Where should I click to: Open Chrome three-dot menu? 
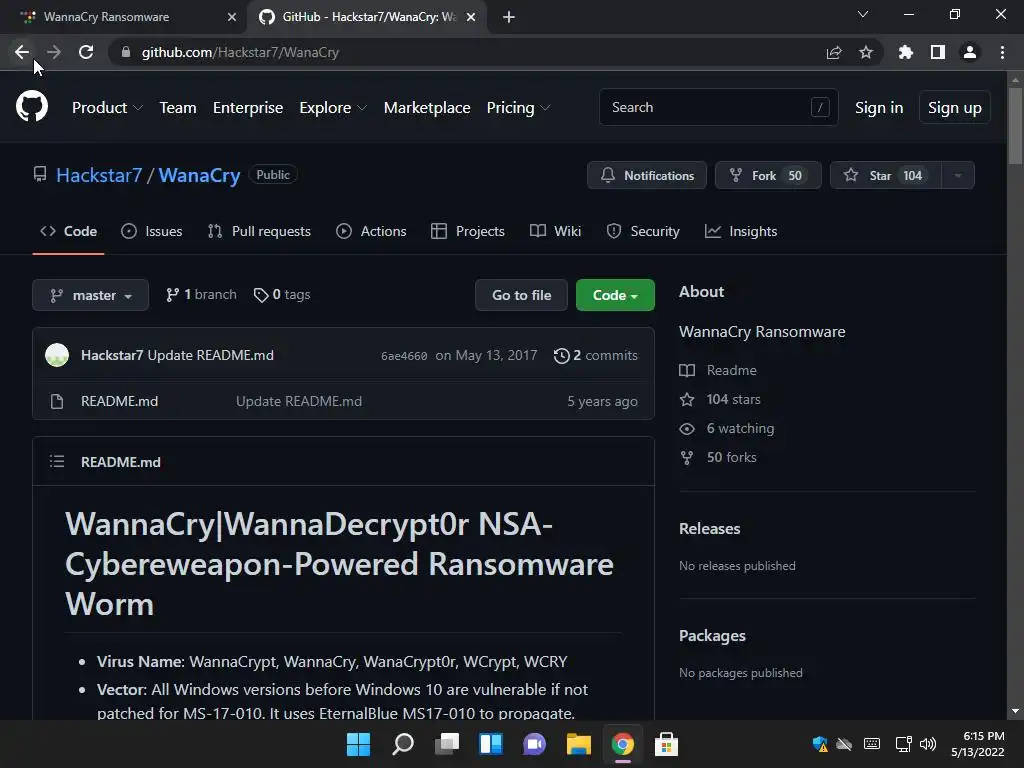pyautogui.click(x=1002, y=52)
